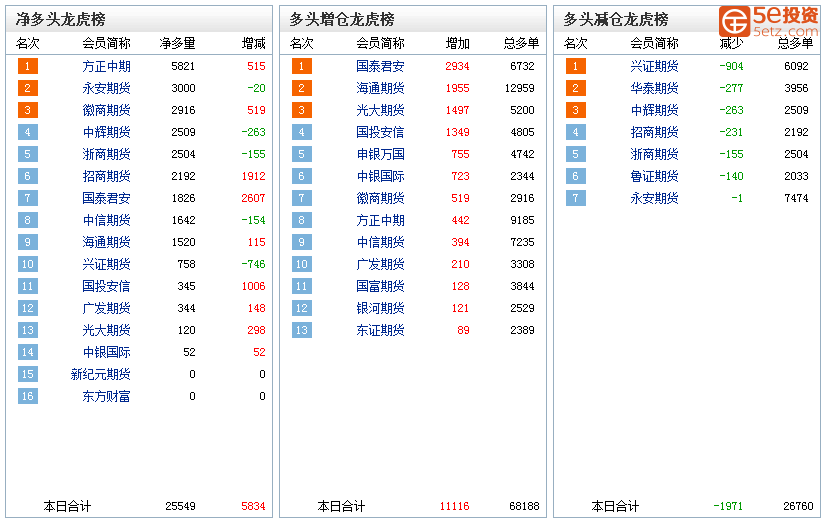Open 中银国际 in 净多头龙虎榜
The width and height of the screenshot is (826, 523).
click(106, 352)
